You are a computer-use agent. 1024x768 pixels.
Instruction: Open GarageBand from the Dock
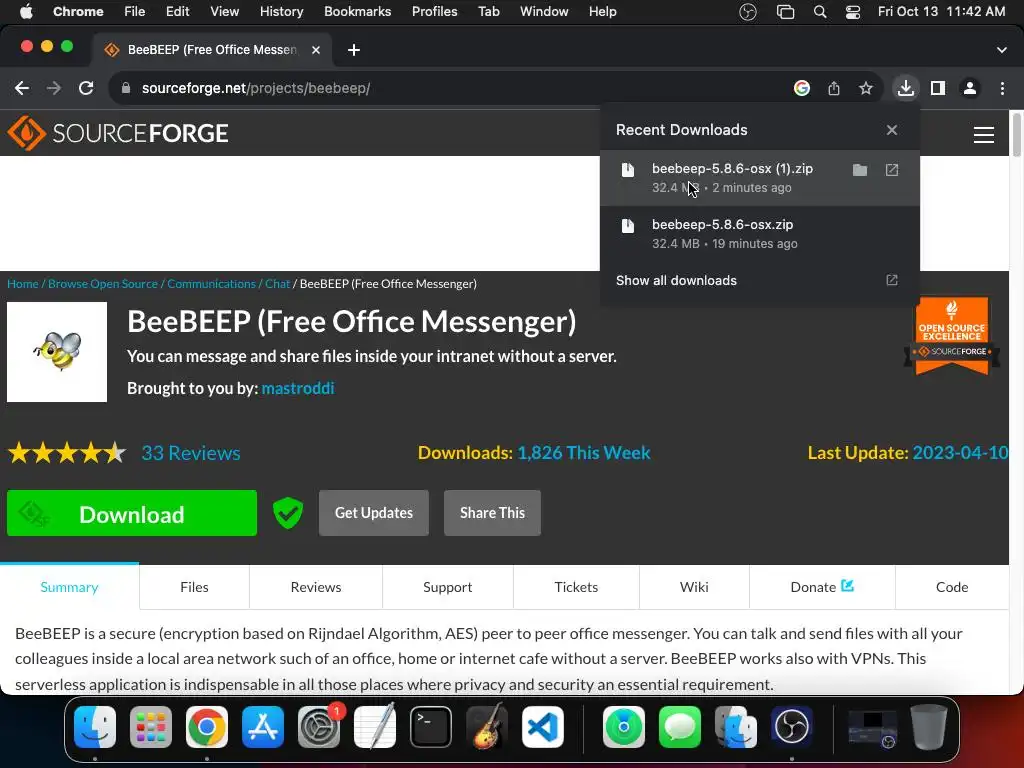tap(487, 727)
